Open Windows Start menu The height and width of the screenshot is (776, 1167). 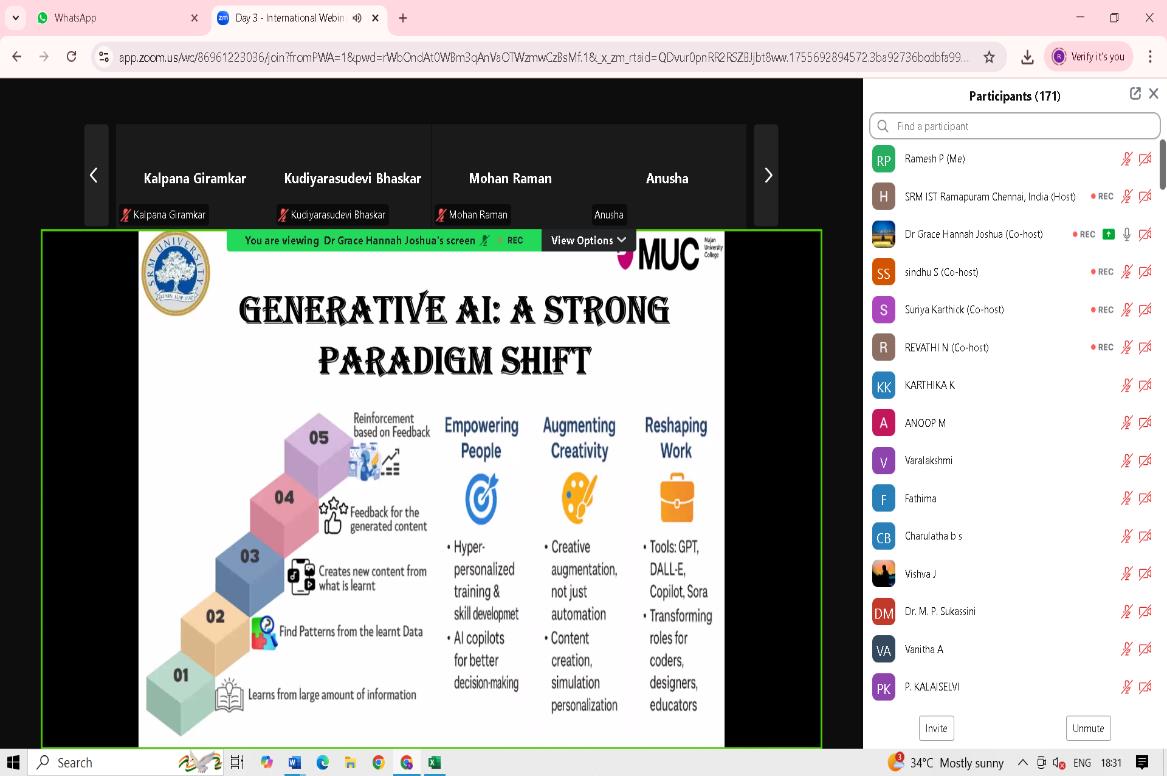coord(13,763)
